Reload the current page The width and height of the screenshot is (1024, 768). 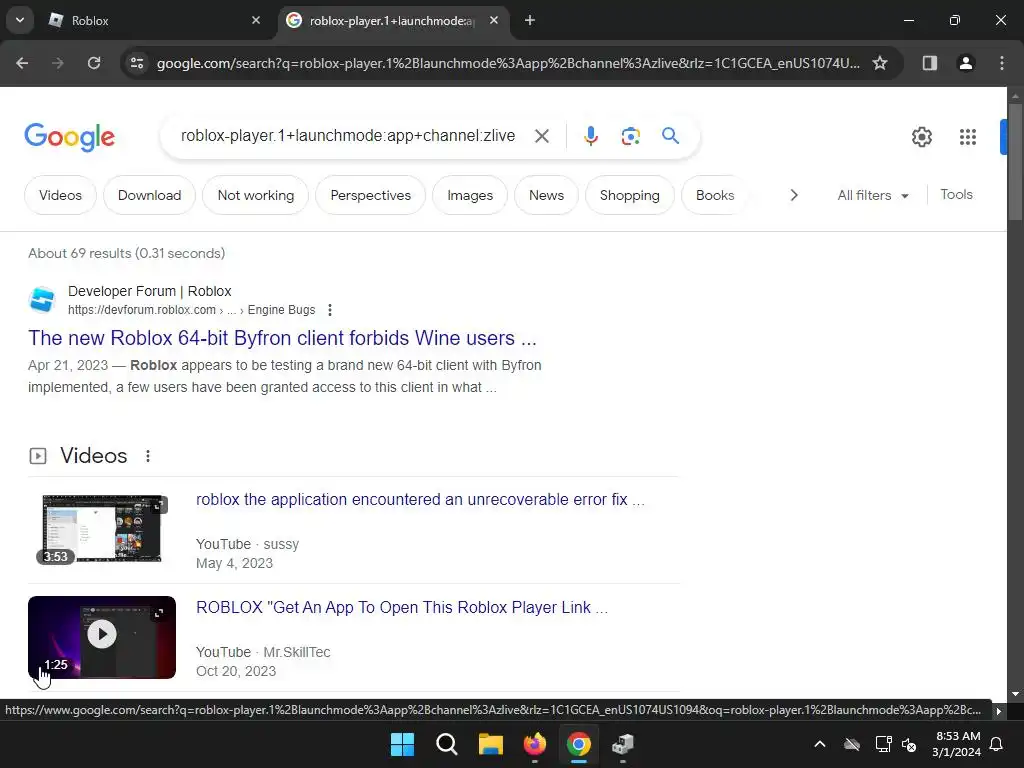coord(94,63)
